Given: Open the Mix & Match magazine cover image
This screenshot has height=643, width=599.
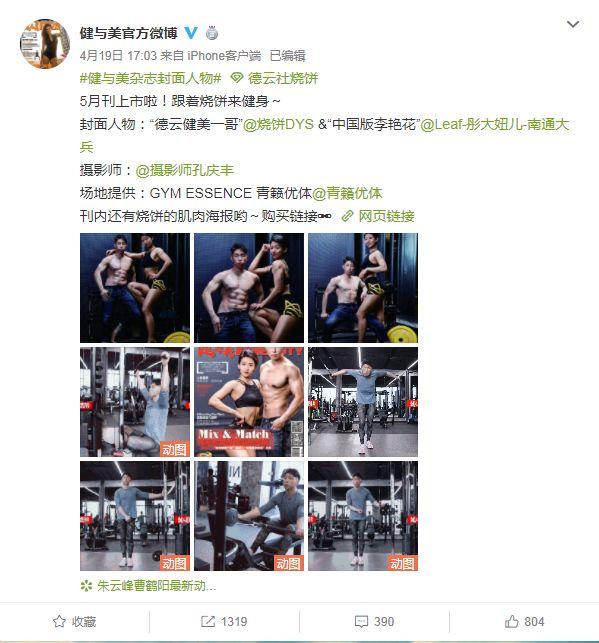Looking at the screenshot, I should (x=249, y=402).
